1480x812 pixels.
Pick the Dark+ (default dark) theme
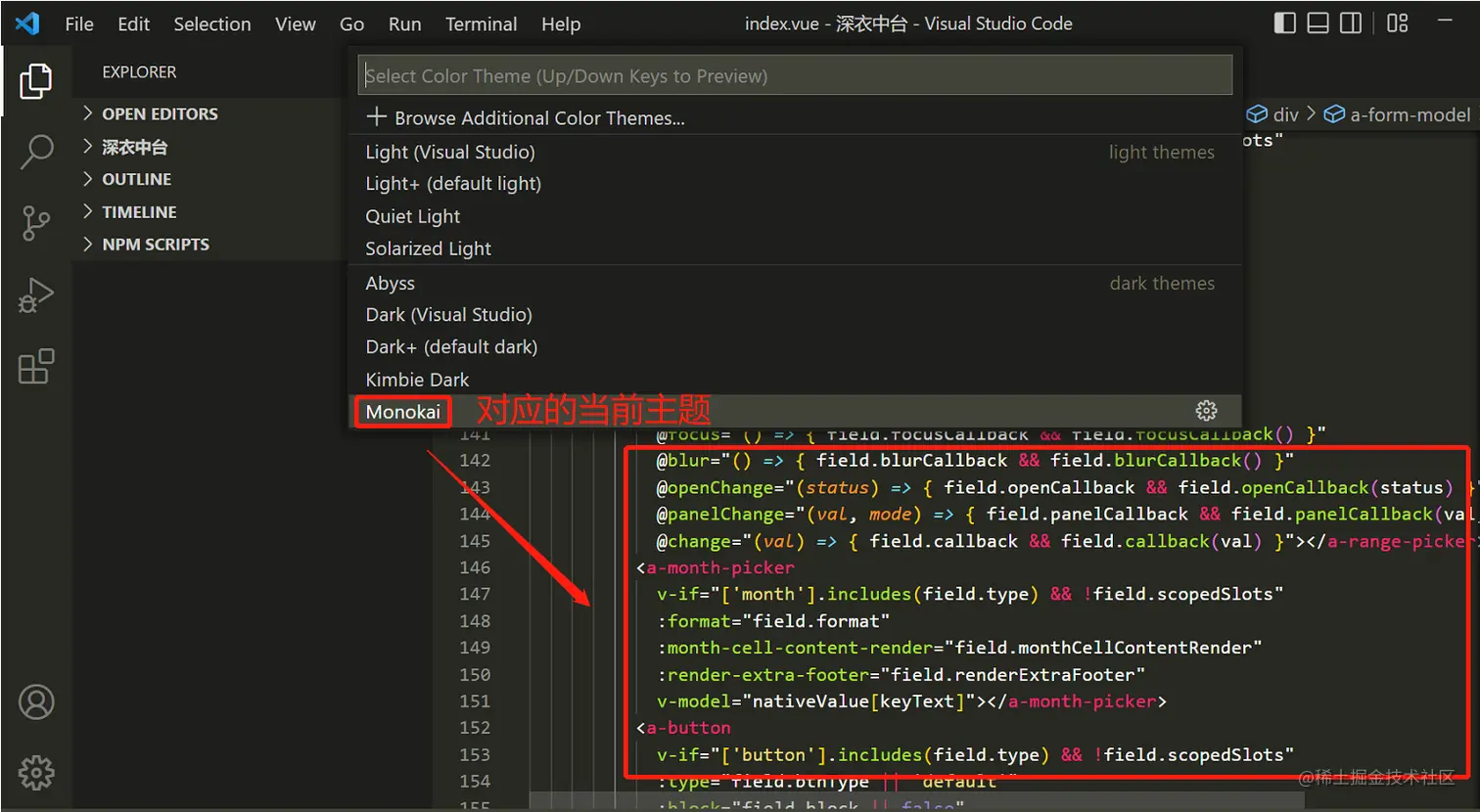(x=795, y=346)
